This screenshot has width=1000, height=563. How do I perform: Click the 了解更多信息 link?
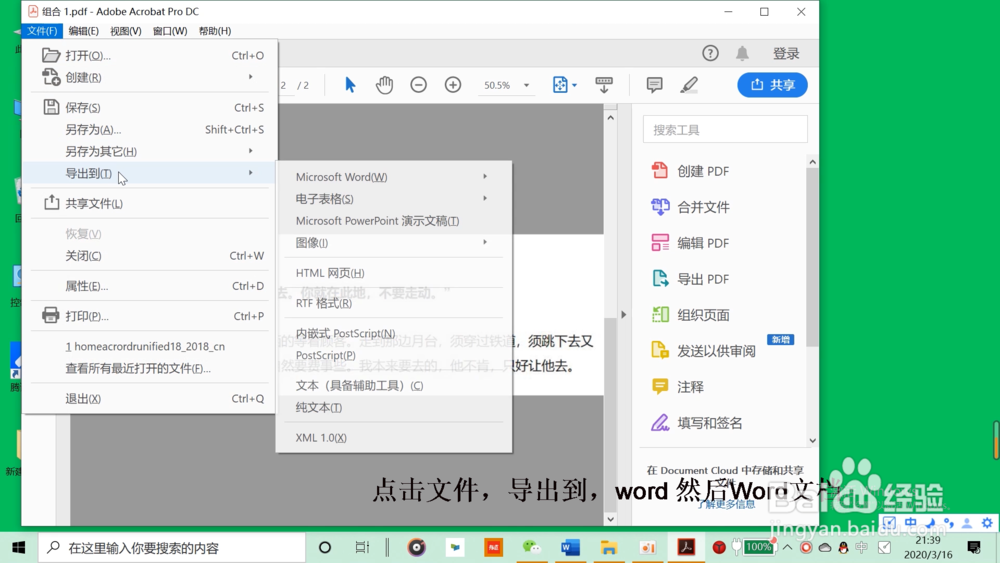point(726,504)
